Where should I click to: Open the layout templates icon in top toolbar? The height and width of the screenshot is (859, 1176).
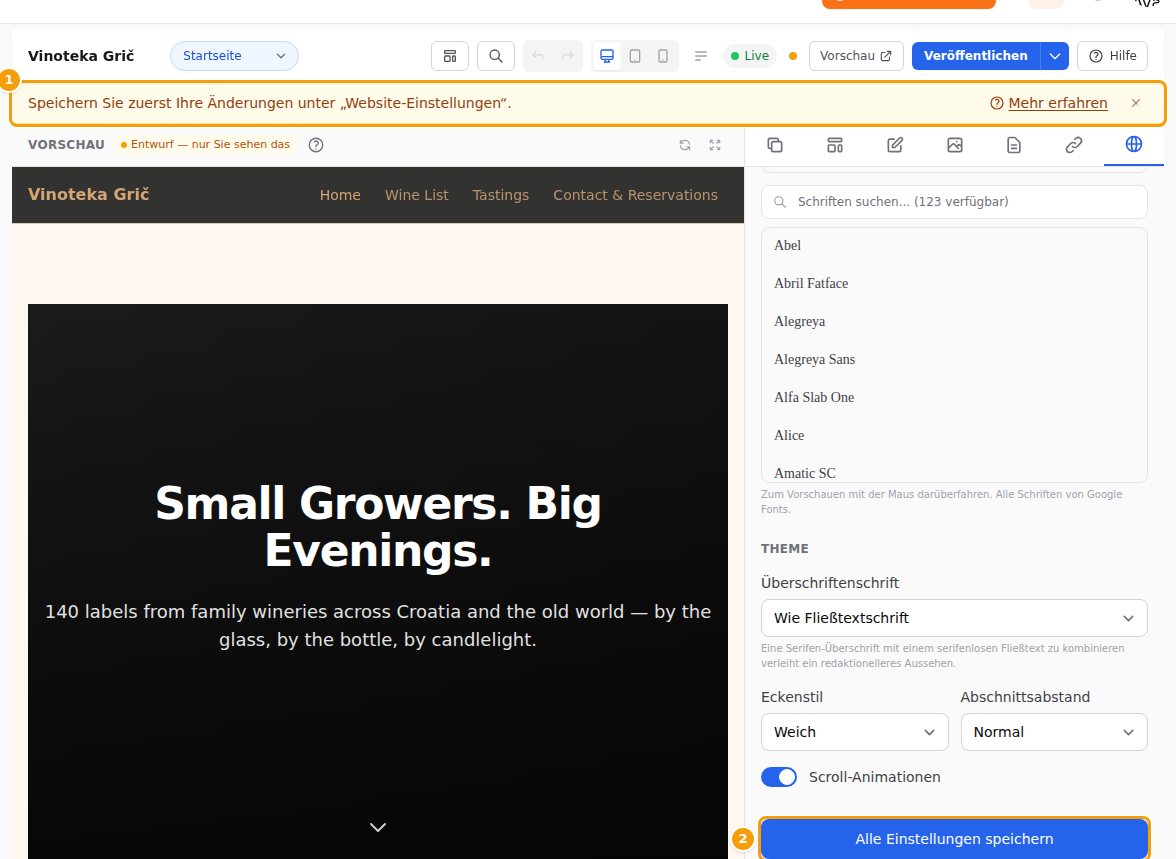click(x=450, y=56)
